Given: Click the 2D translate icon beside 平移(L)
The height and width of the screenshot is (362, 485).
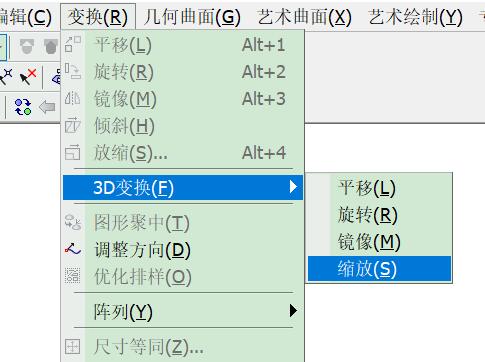Looking at the screenshot, I should 73,44.
